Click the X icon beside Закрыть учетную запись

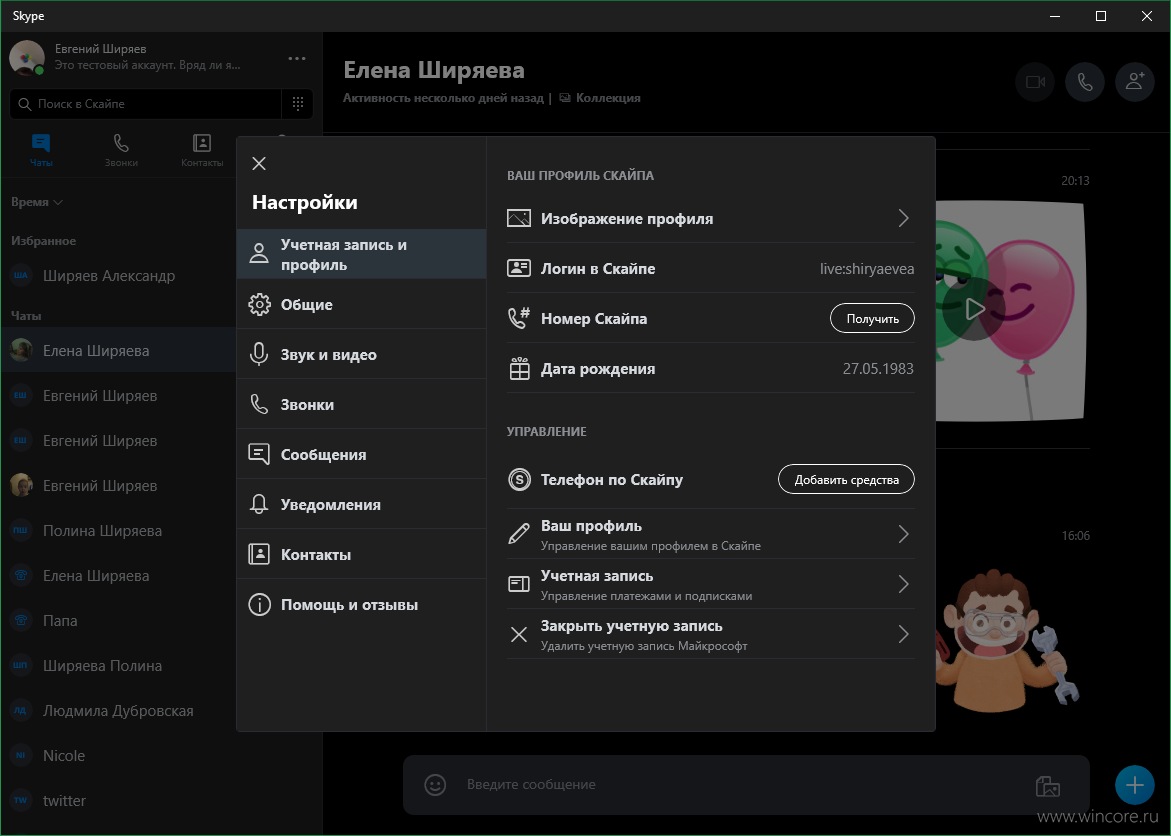tap(519, 634)
